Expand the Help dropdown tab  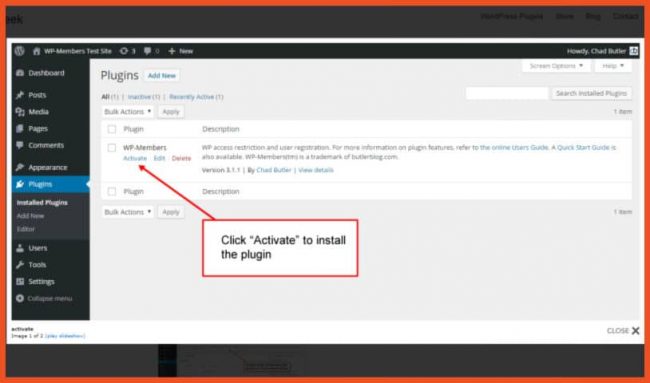pos(613,66)
